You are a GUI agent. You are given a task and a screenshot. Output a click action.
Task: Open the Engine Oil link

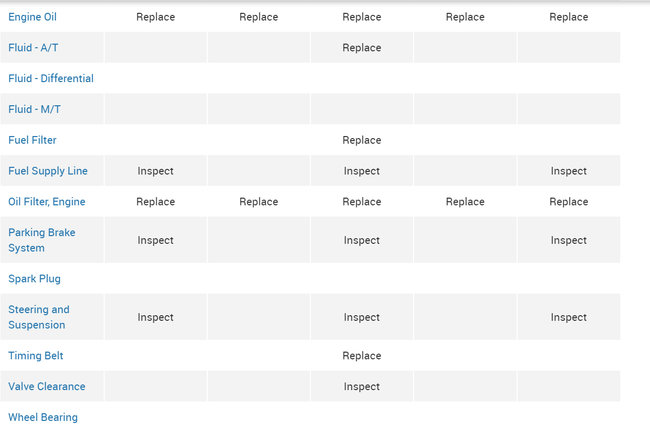tap(32, 17)
